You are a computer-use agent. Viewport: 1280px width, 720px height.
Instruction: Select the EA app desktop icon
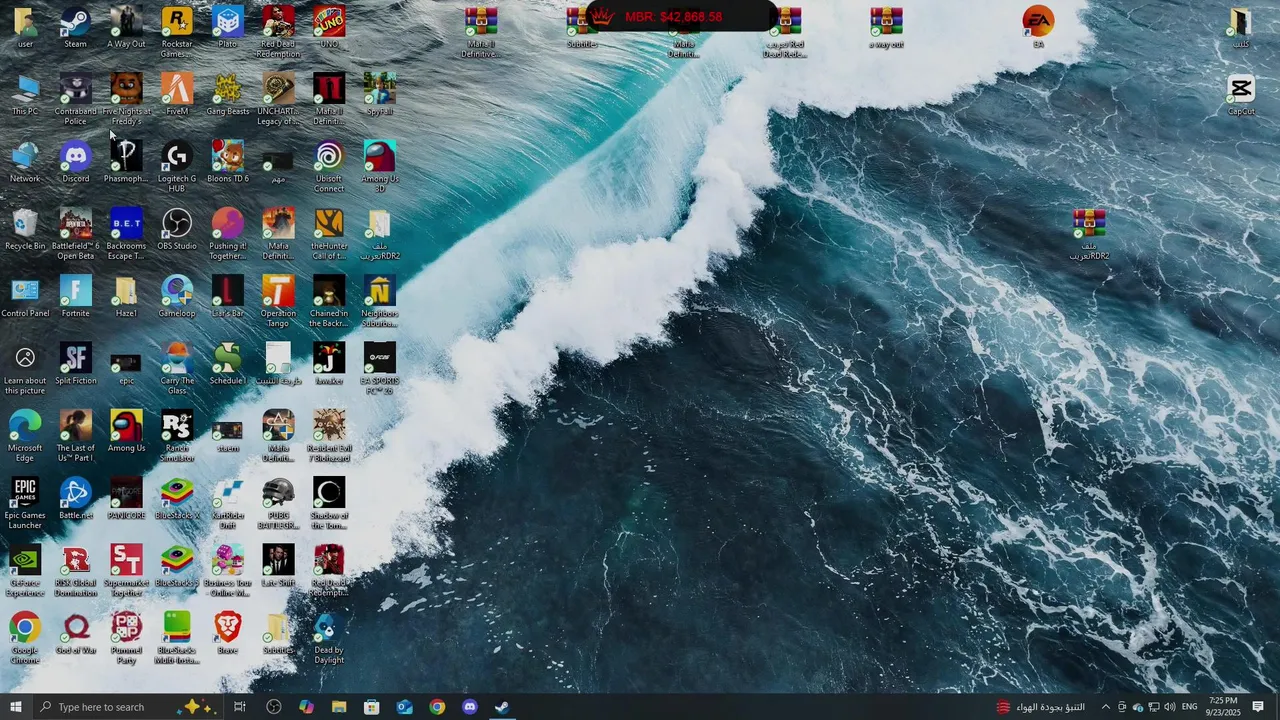[1038, 27]
